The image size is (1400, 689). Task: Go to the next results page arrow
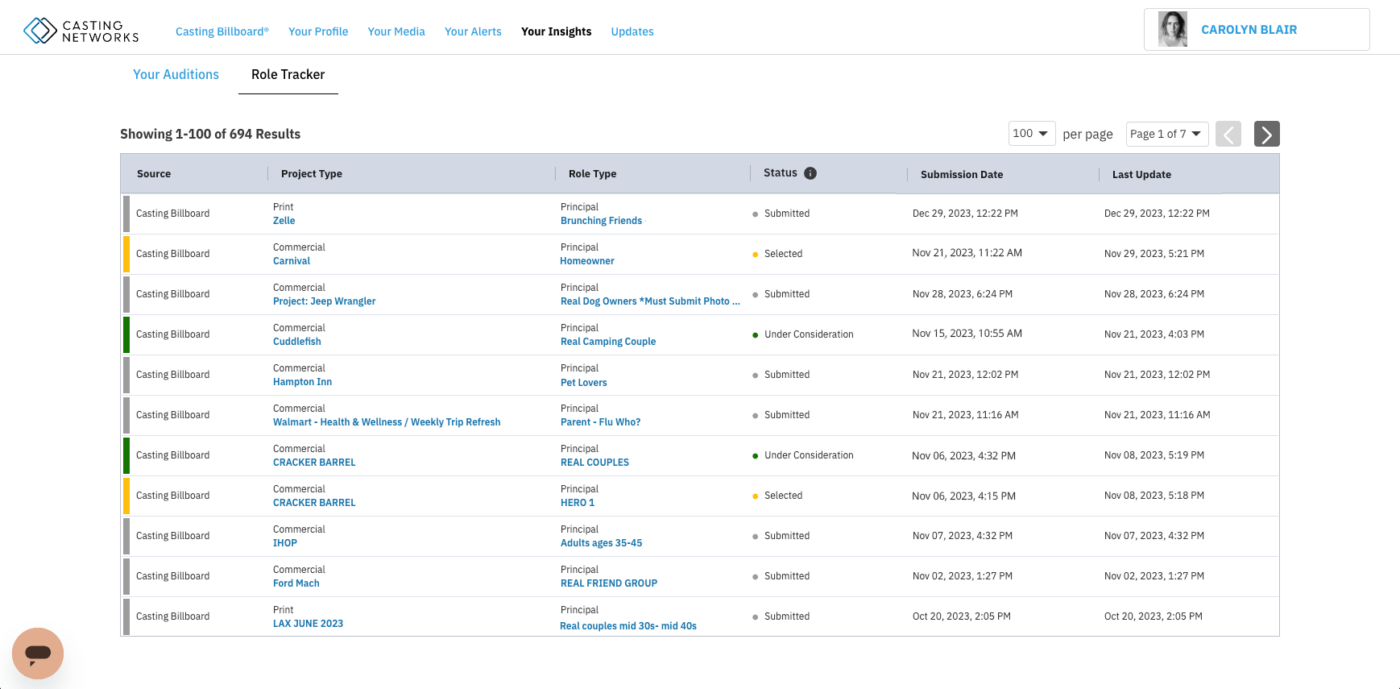click(1266, 133)
